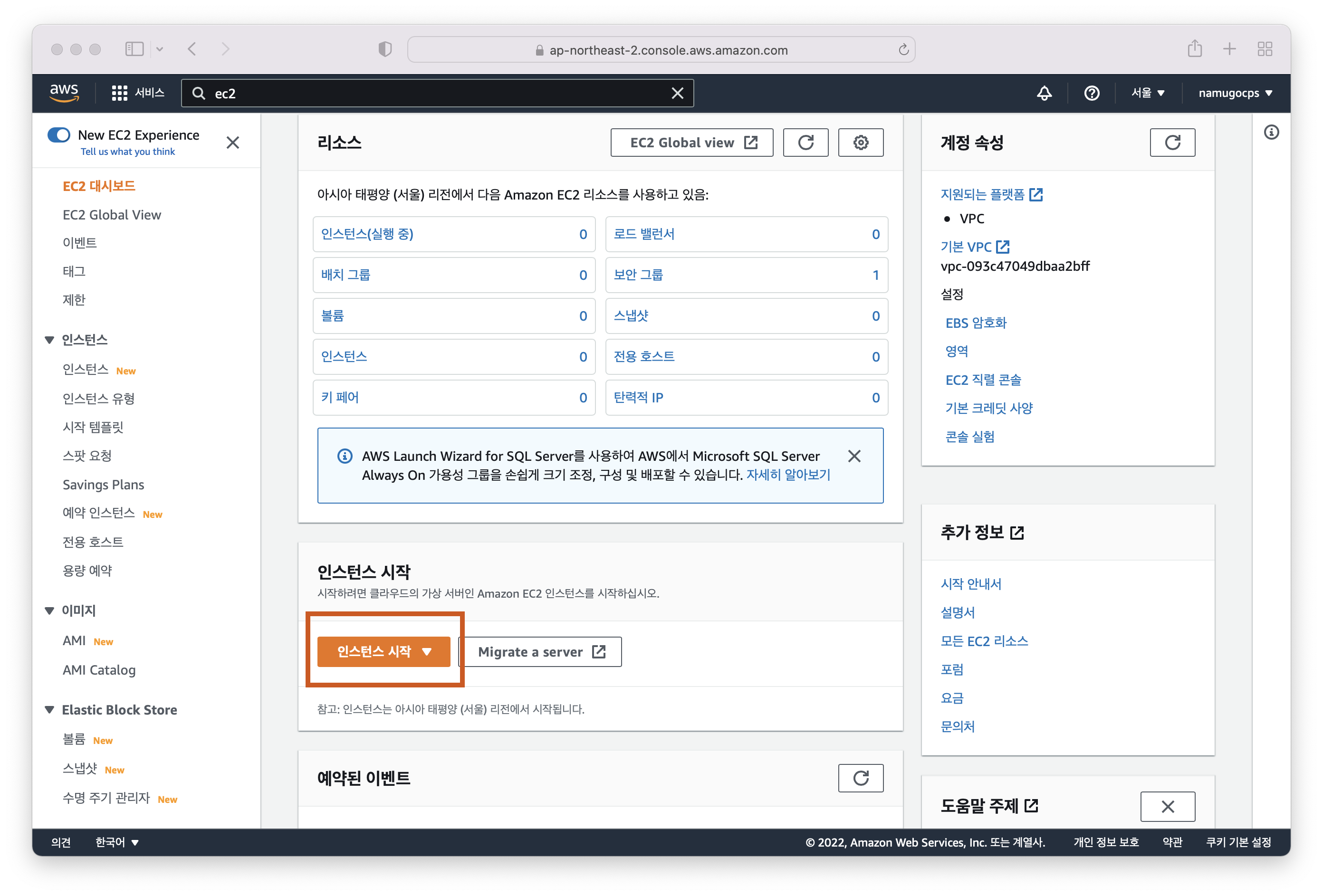Open 태그 in the sidebar
The image size is (1323, 896).
pos(74,272)
